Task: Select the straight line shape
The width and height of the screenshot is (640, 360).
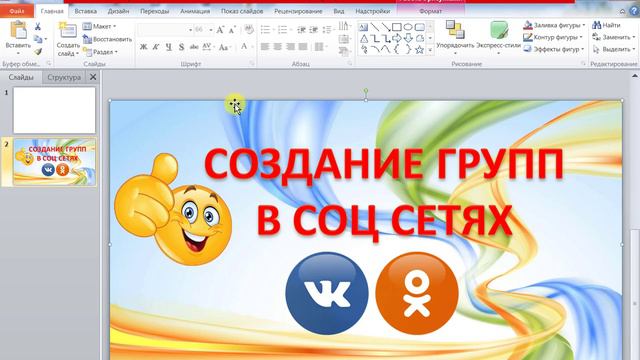Action: pos(374,27)
